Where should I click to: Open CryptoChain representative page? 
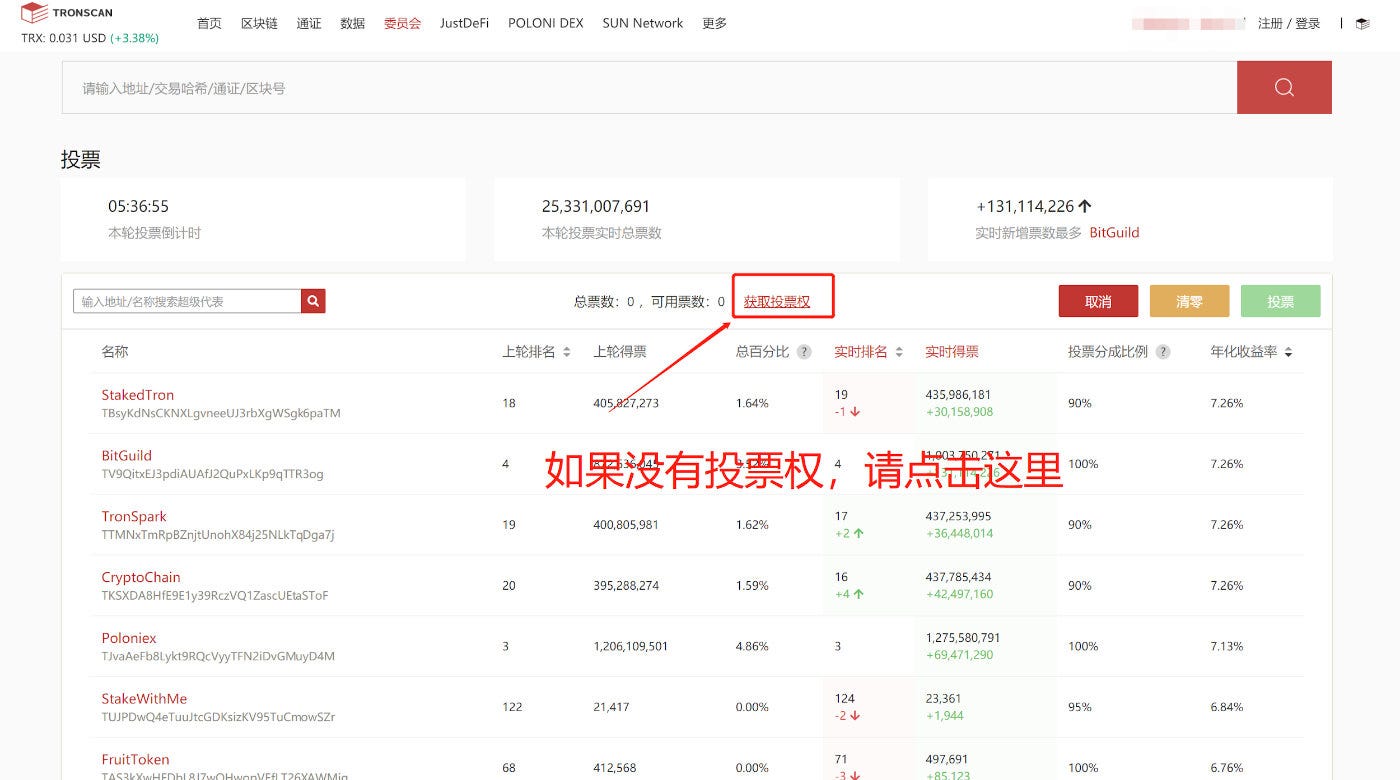point(141,577)
